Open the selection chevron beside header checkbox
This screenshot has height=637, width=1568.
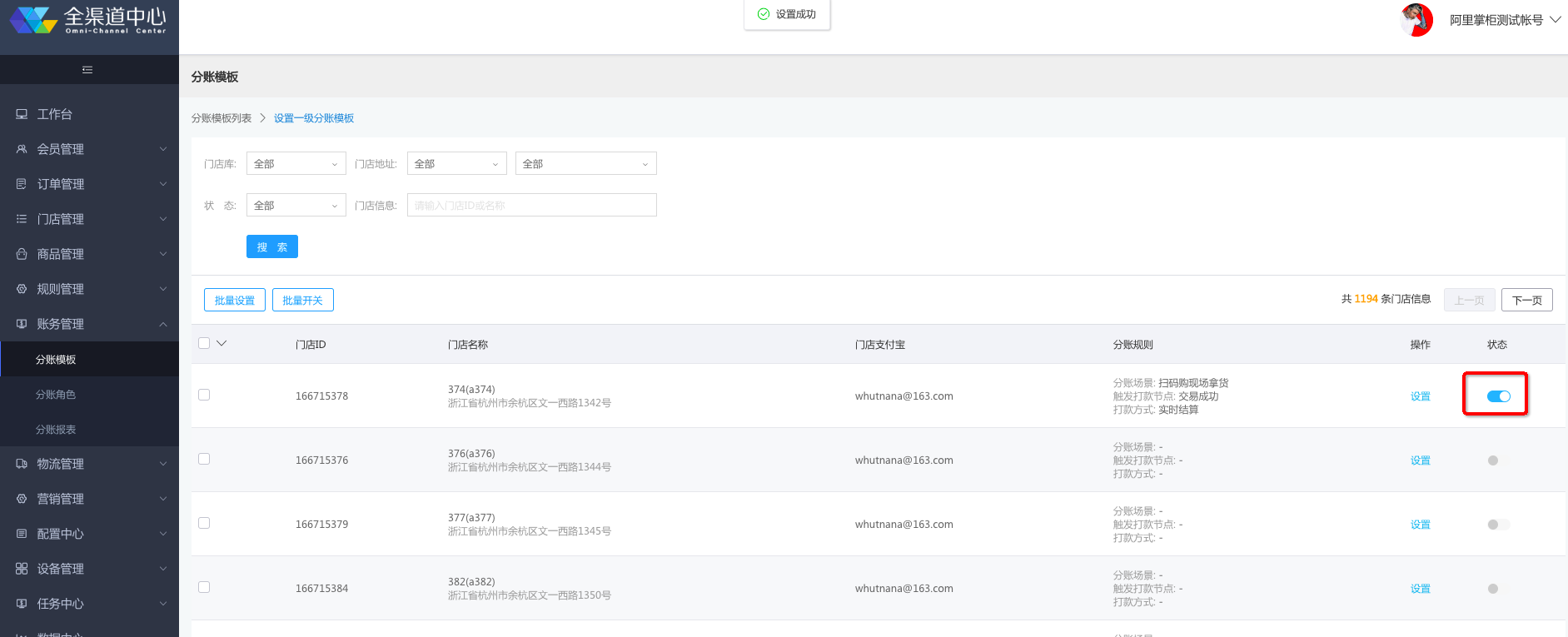coord(222,343)
